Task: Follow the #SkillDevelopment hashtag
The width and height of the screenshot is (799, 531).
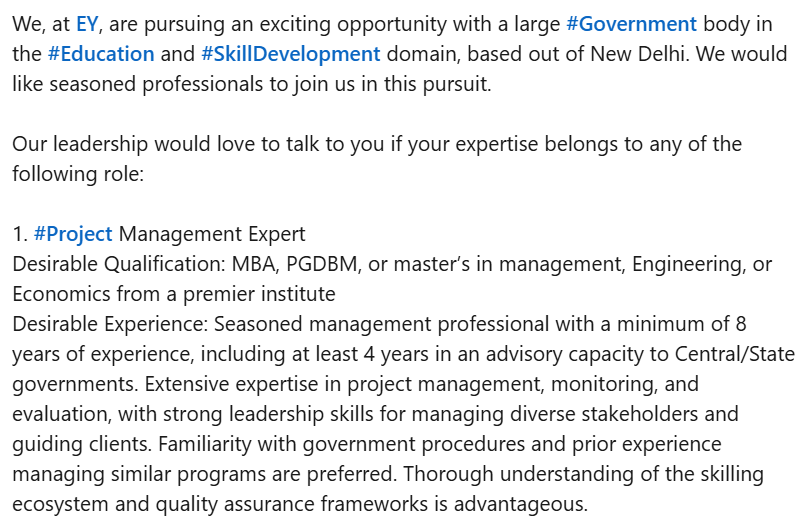Action: (291, 55)
